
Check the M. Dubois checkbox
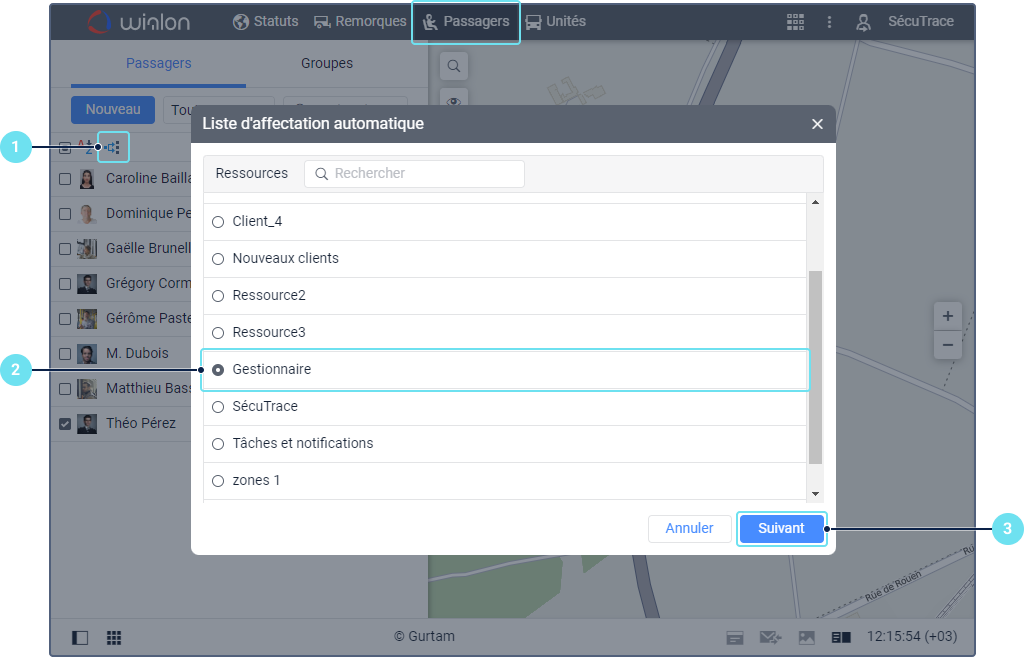(x=65, y=354)
